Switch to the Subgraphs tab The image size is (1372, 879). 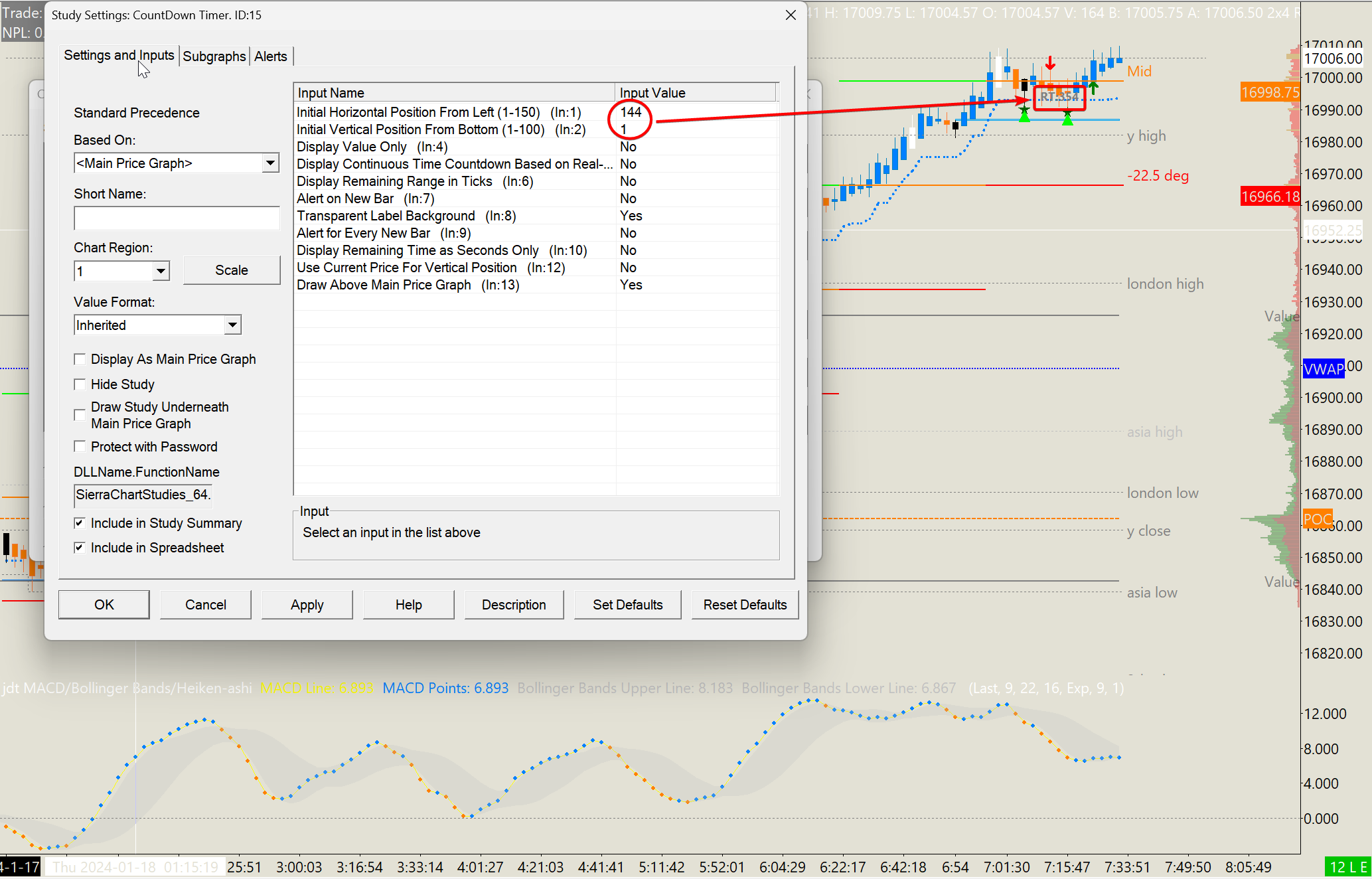(214, 56)
